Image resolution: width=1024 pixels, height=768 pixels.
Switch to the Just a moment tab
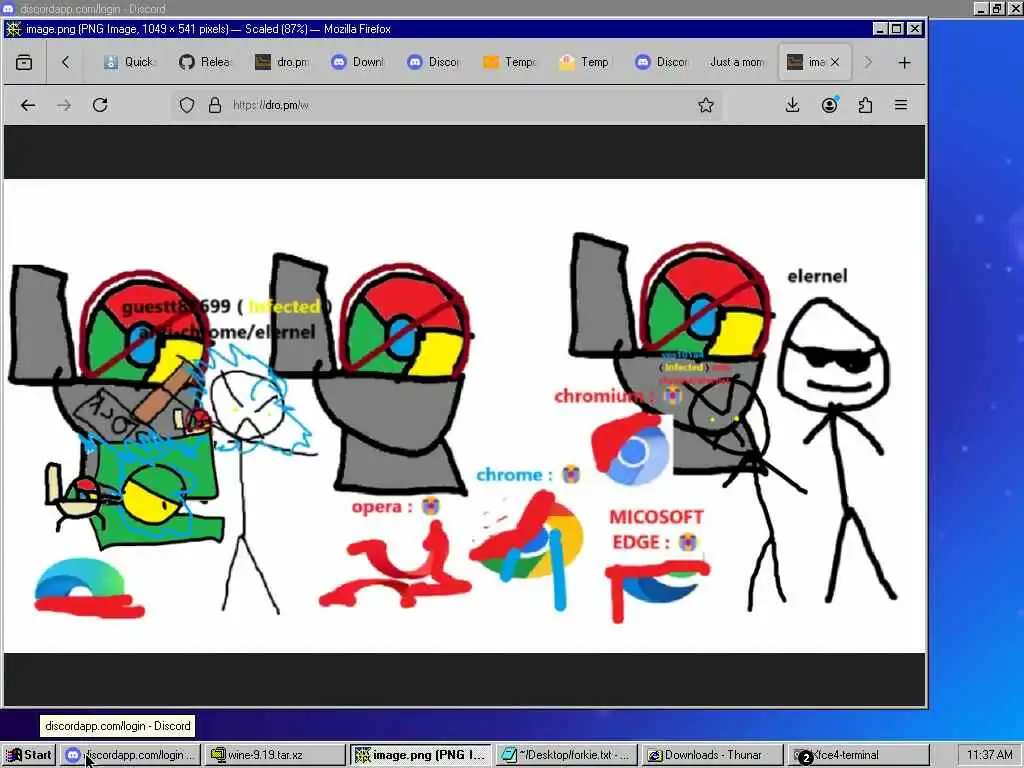click(737, 62)
